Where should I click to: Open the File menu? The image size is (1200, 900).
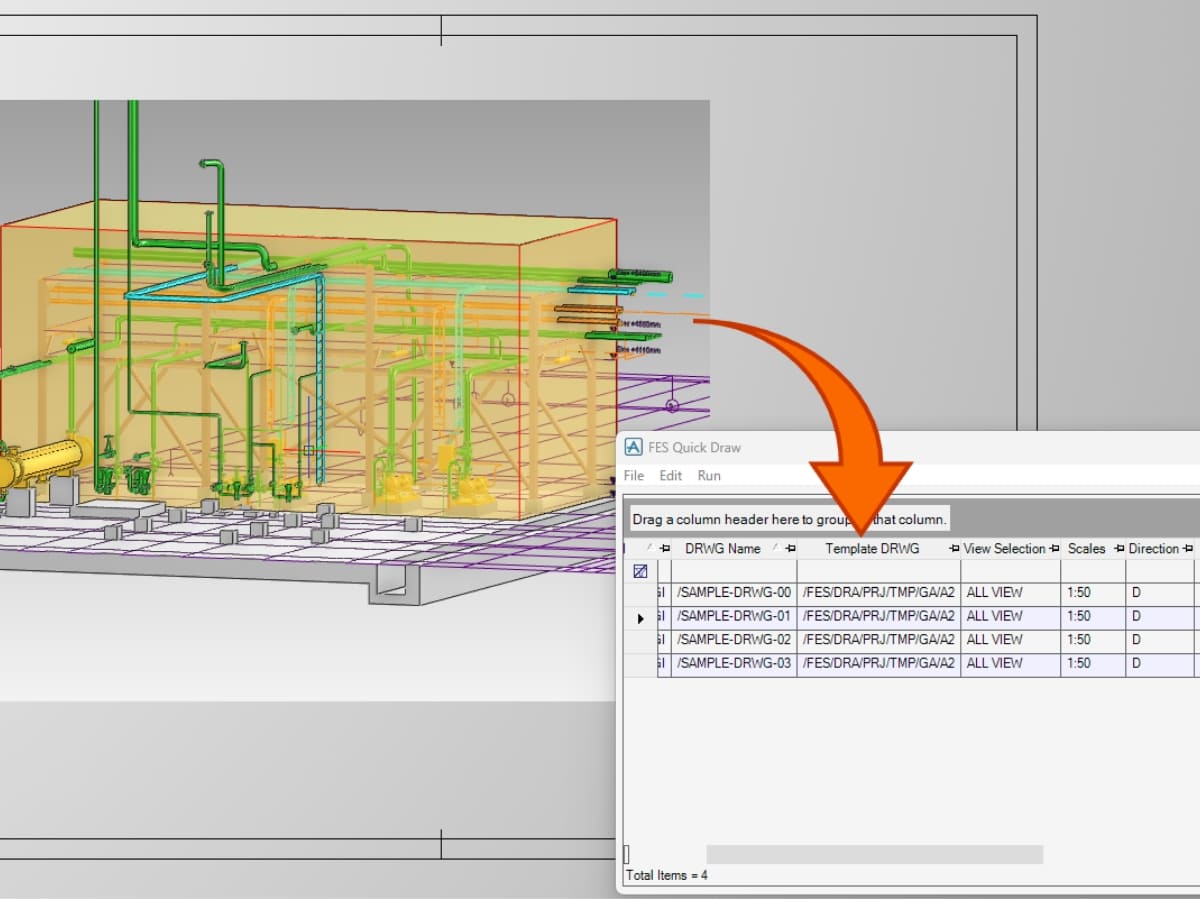pos(633,475)
